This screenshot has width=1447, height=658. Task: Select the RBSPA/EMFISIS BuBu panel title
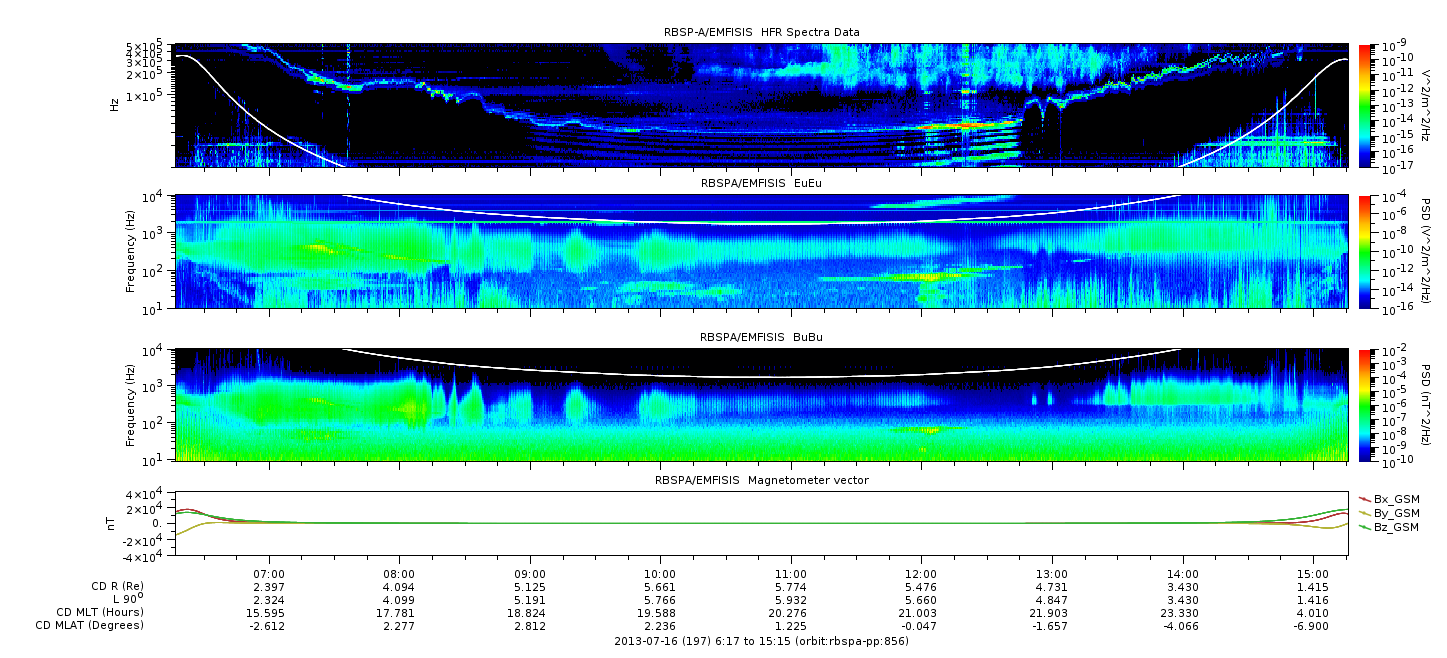(761, 337)
